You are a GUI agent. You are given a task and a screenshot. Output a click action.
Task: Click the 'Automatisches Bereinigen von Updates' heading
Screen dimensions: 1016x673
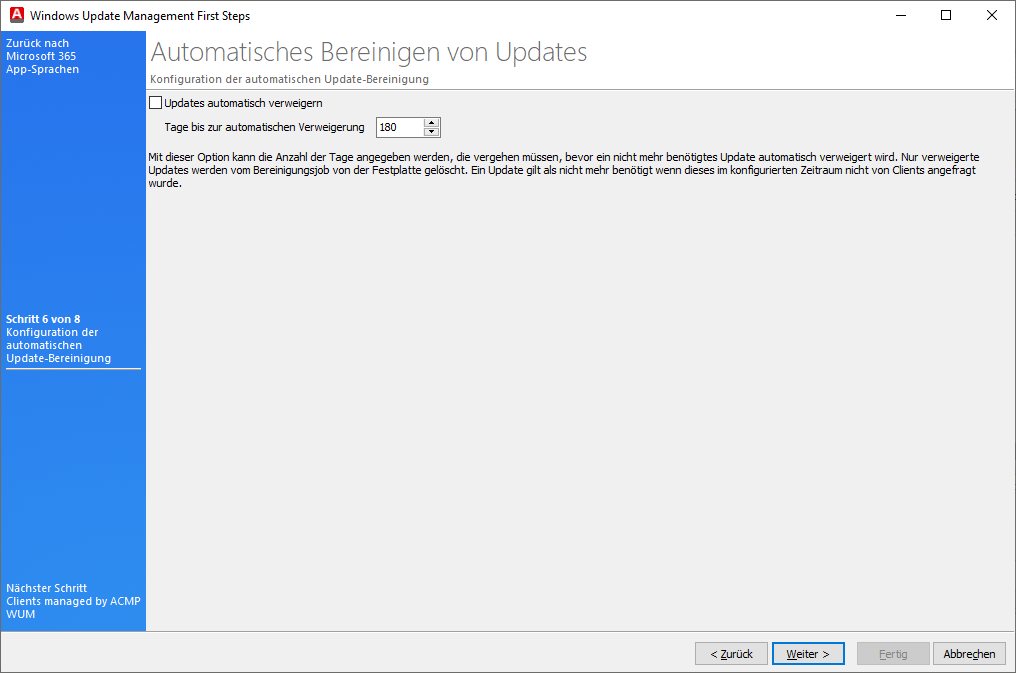tap(368, 52)
